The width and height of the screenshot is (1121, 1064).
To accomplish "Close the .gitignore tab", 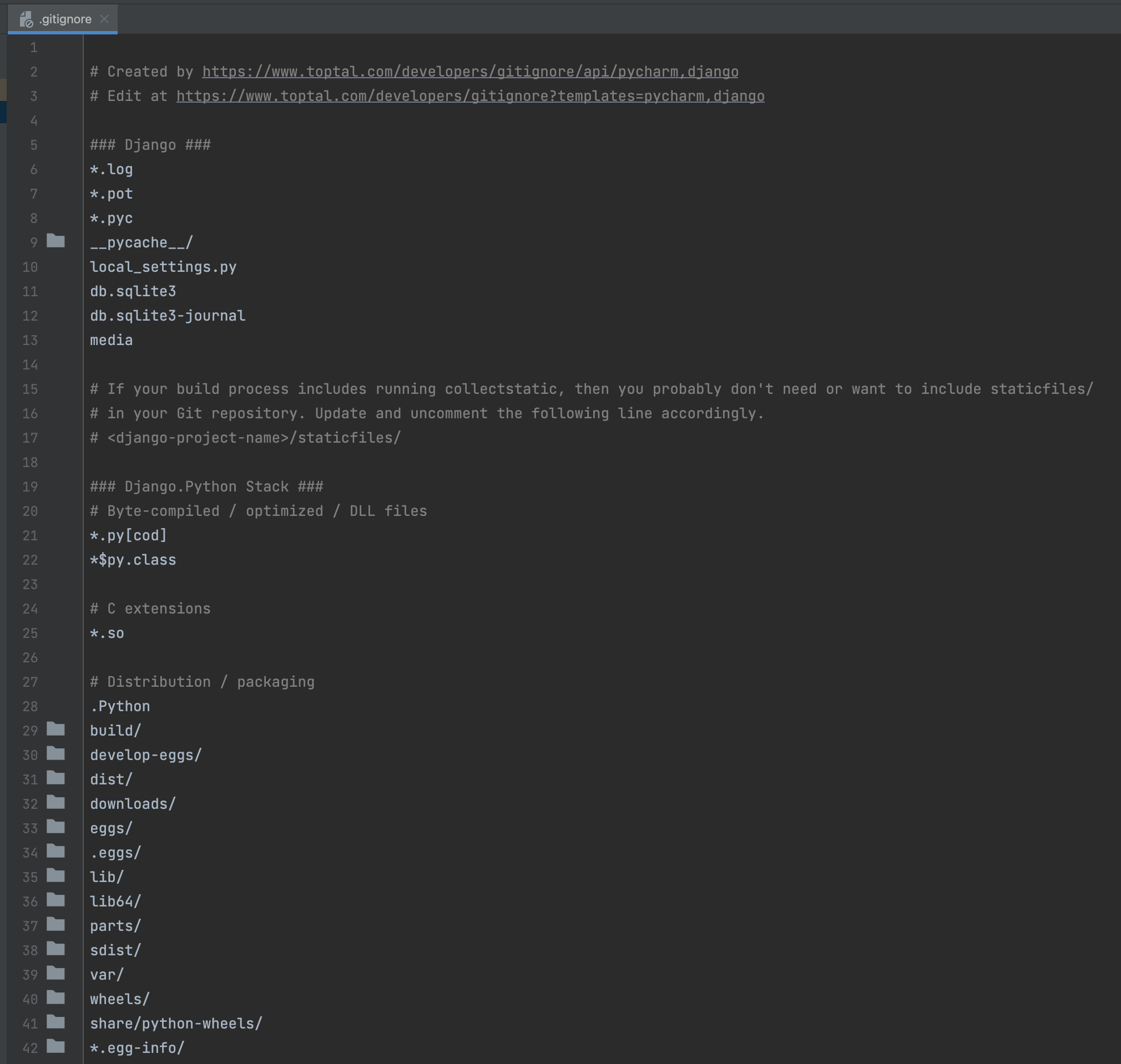I will tap(104, 19).
